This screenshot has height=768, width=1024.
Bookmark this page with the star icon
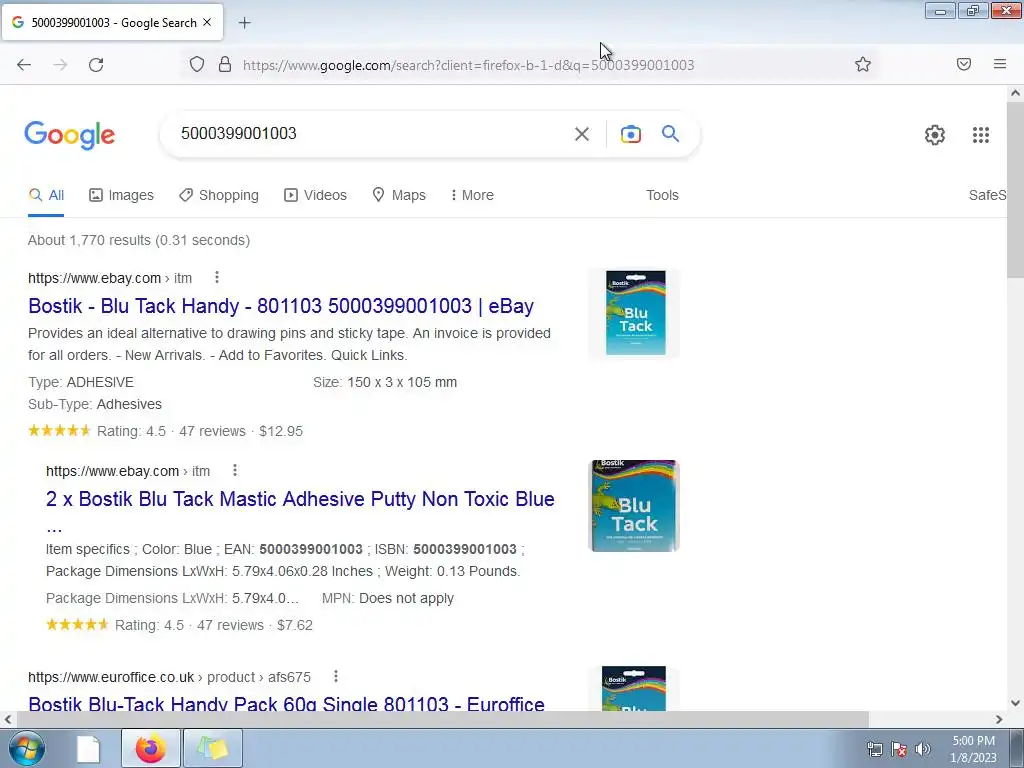pyautogui.click(x=863, y=64)
